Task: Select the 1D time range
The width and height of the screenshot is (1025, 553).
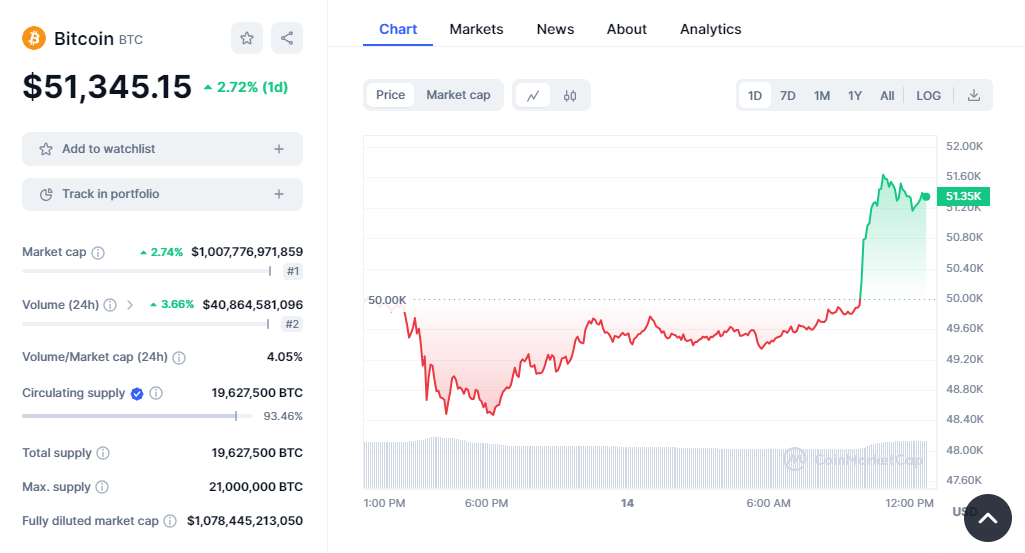Action: point(755,95)
